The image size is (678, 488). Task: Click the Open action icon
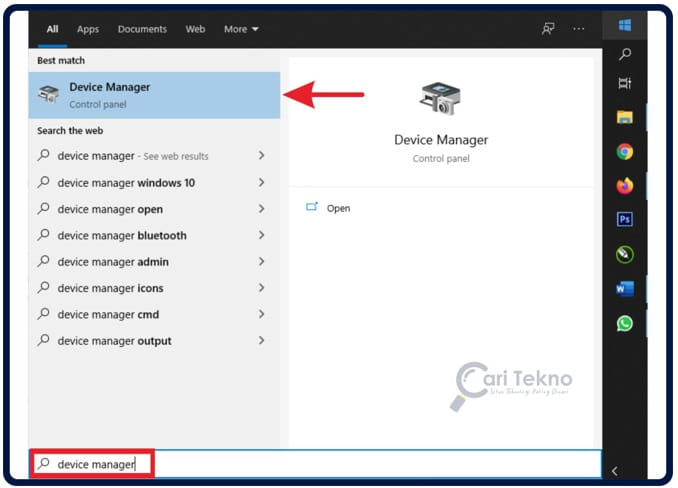coord(312,207)
